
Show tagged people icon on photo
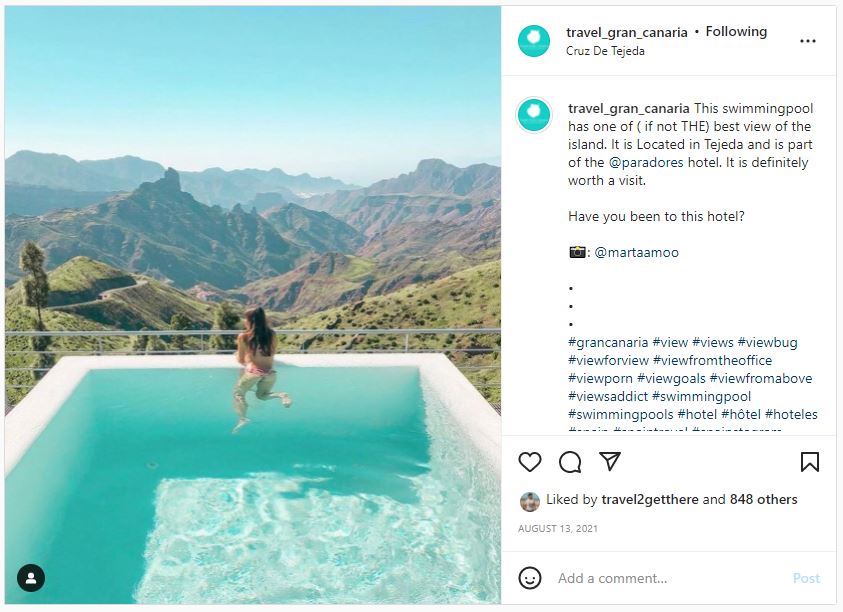click(31, 578)
